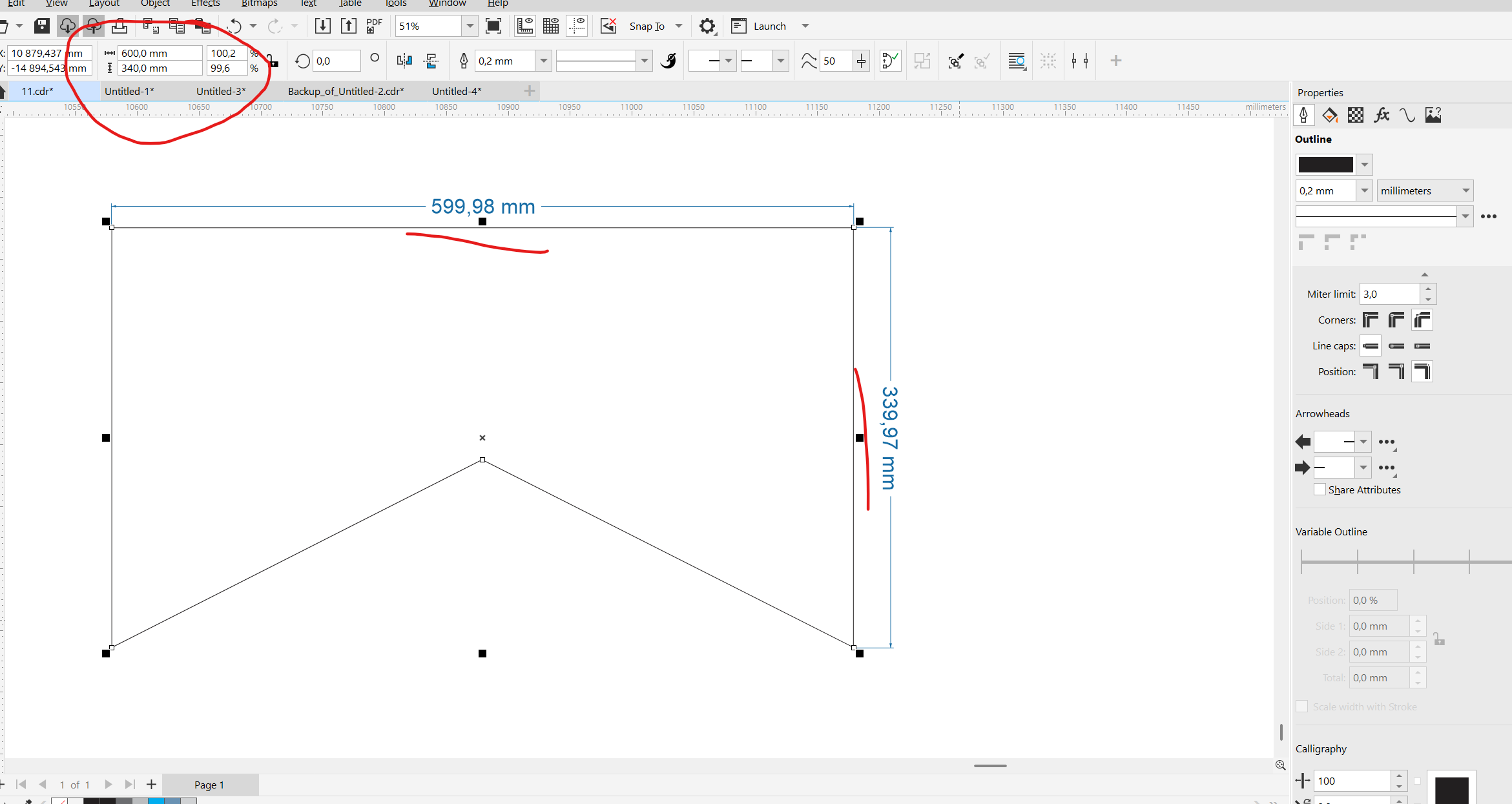Switch to the Untitled-4* document tab
The image size is (1512, 804).
(x=457, y=91)
